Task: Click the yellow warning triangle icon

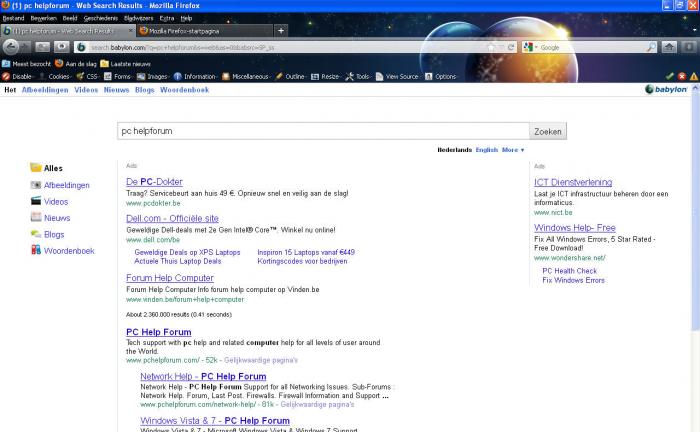Action: pos(694,76)
